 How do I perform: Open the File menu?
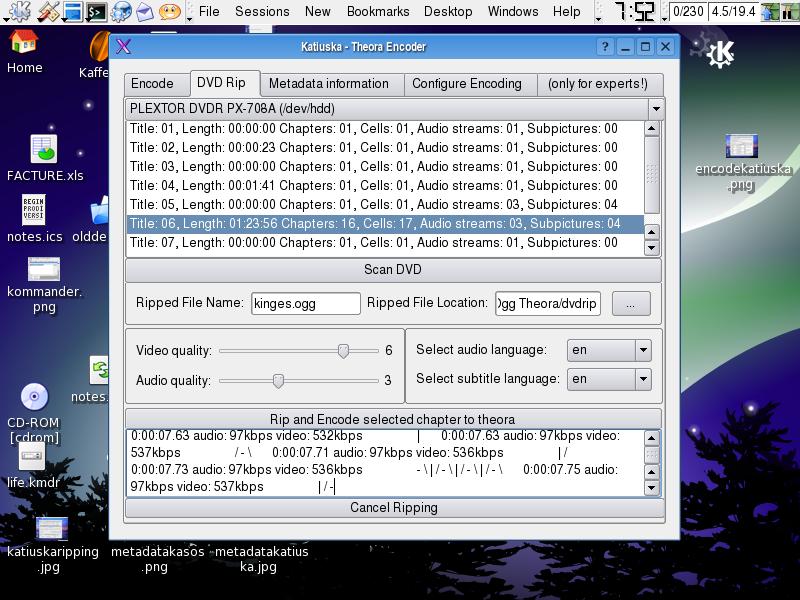tap(209, 11)
